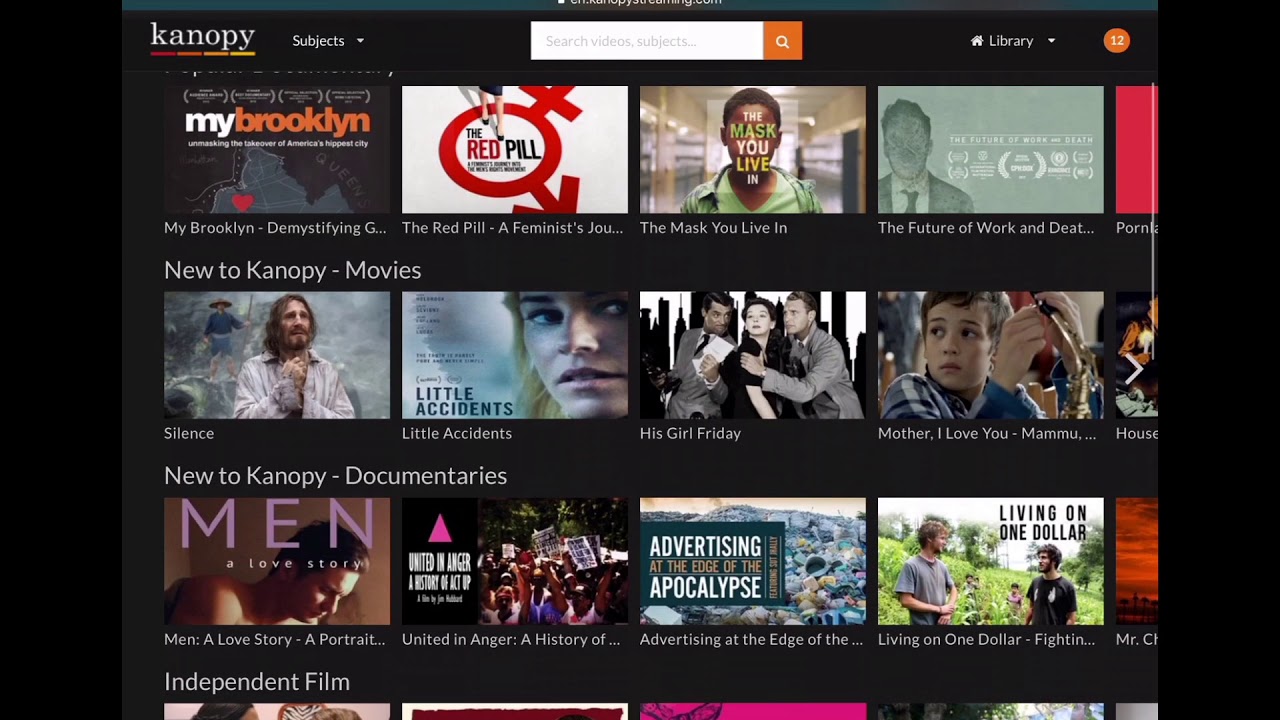Open The Future of Work and Death thumbnail
This screenshot has width=1280, height=720.
pos(991,150)
